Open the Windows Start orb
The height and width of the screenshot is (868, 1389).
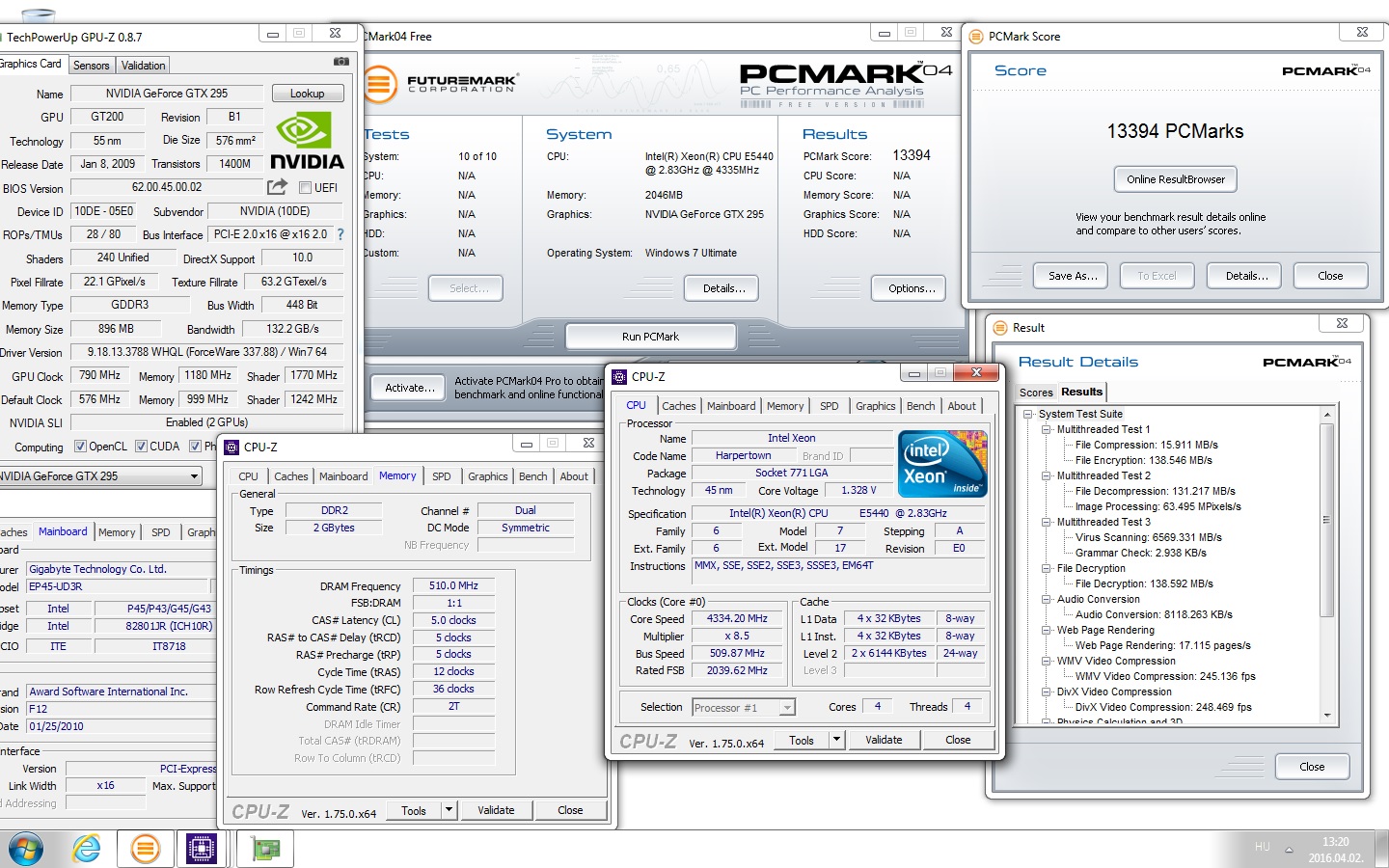(x=26, y=849)
